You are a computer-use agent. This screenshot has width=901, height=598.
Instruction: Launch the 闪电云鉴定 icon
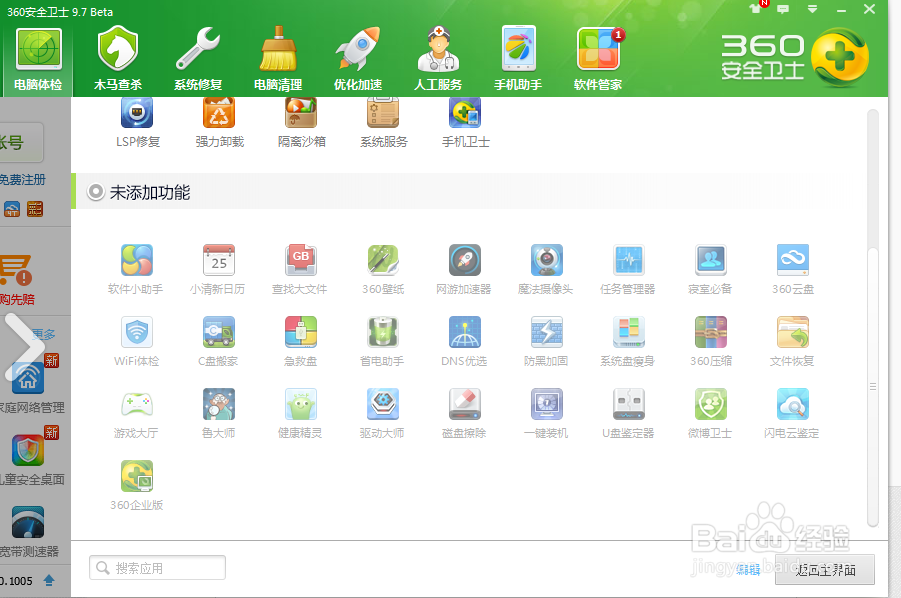792,404
